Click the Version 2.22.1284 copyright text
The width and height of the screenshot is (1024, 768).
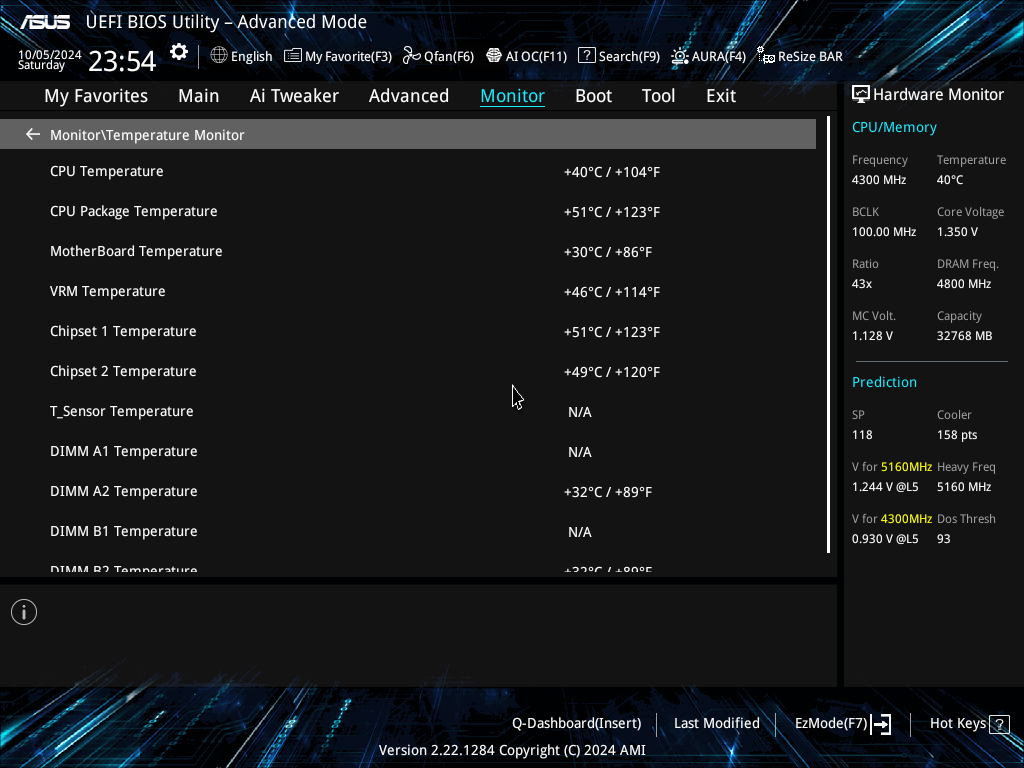[x=512, y=750]
